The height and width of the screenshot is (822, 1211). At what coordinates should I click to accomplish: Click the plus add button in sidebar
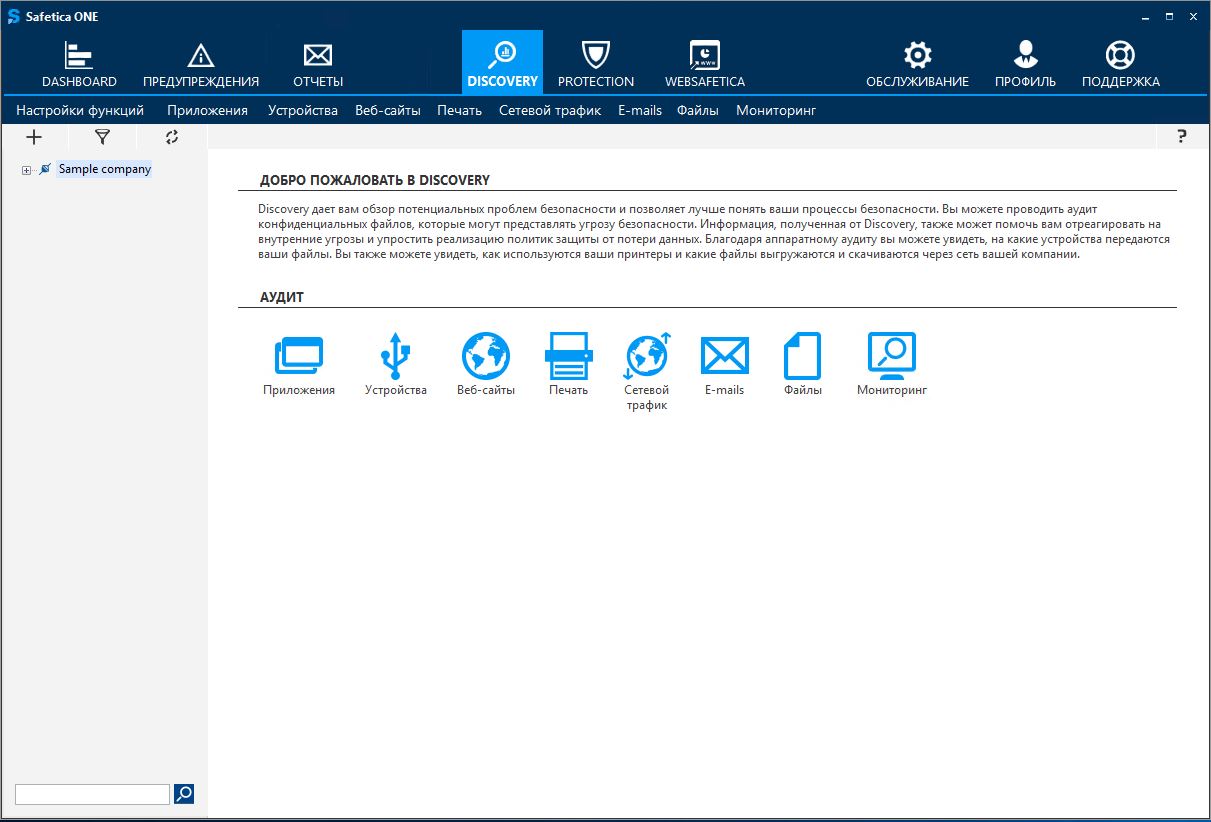[x=34, y=137]
